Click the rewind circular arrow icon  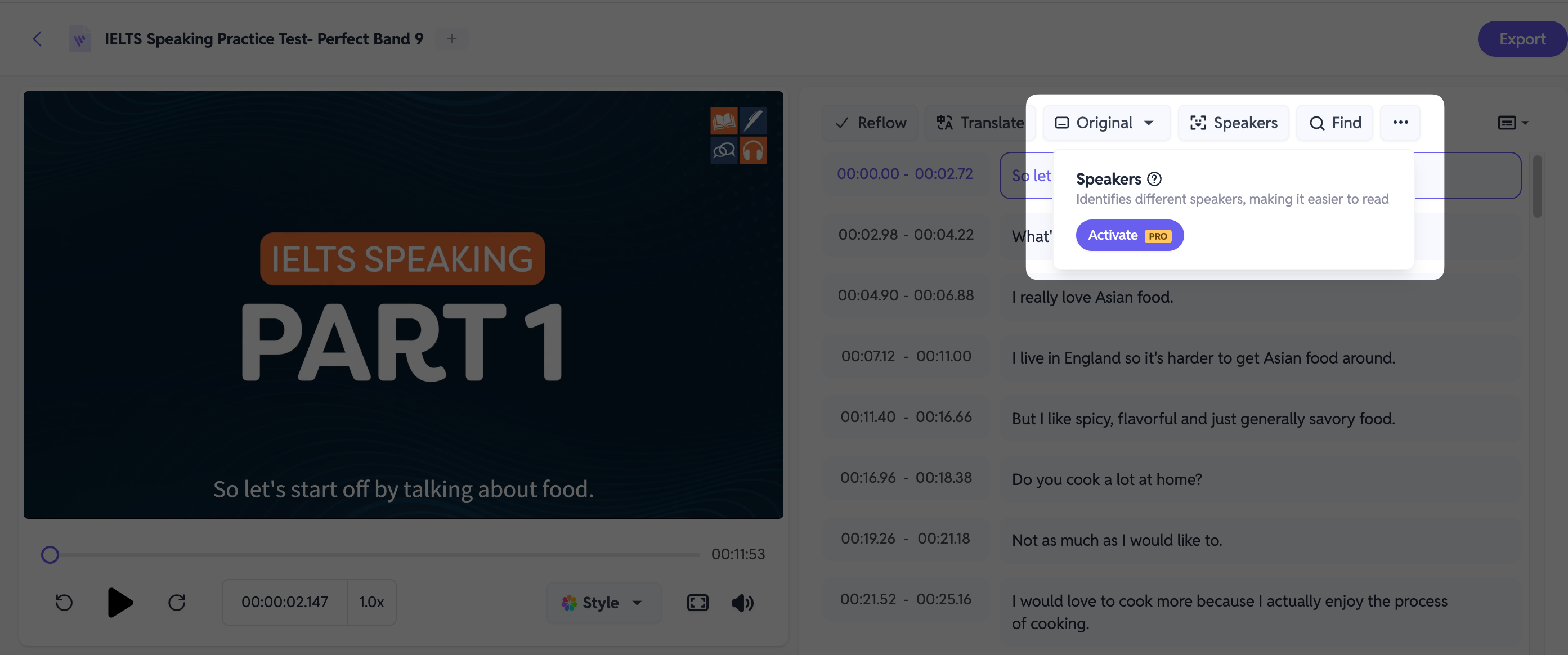point(64,603)
